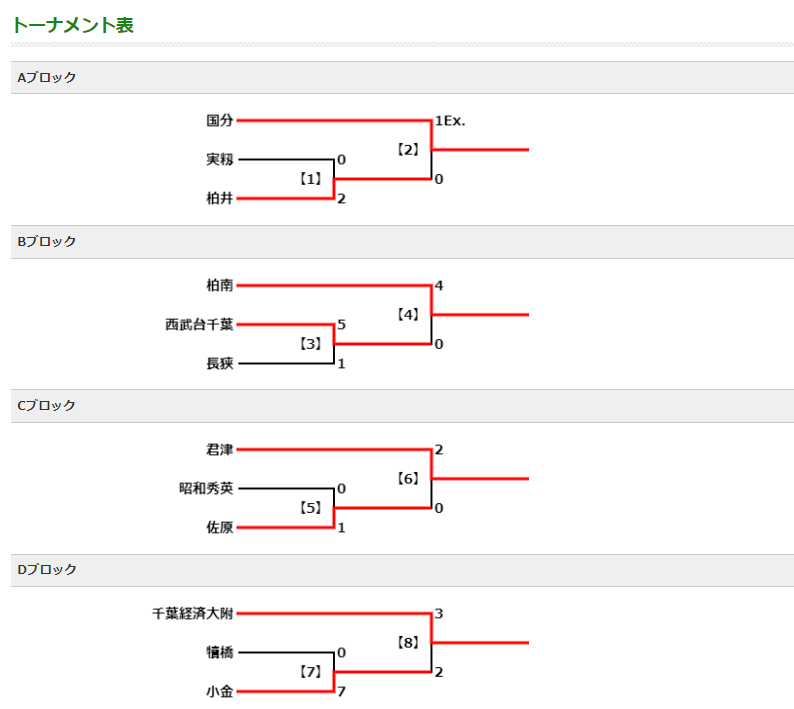The image size is (794, 709).
Task: Open match 【8】 in D block
Action: 408,643
